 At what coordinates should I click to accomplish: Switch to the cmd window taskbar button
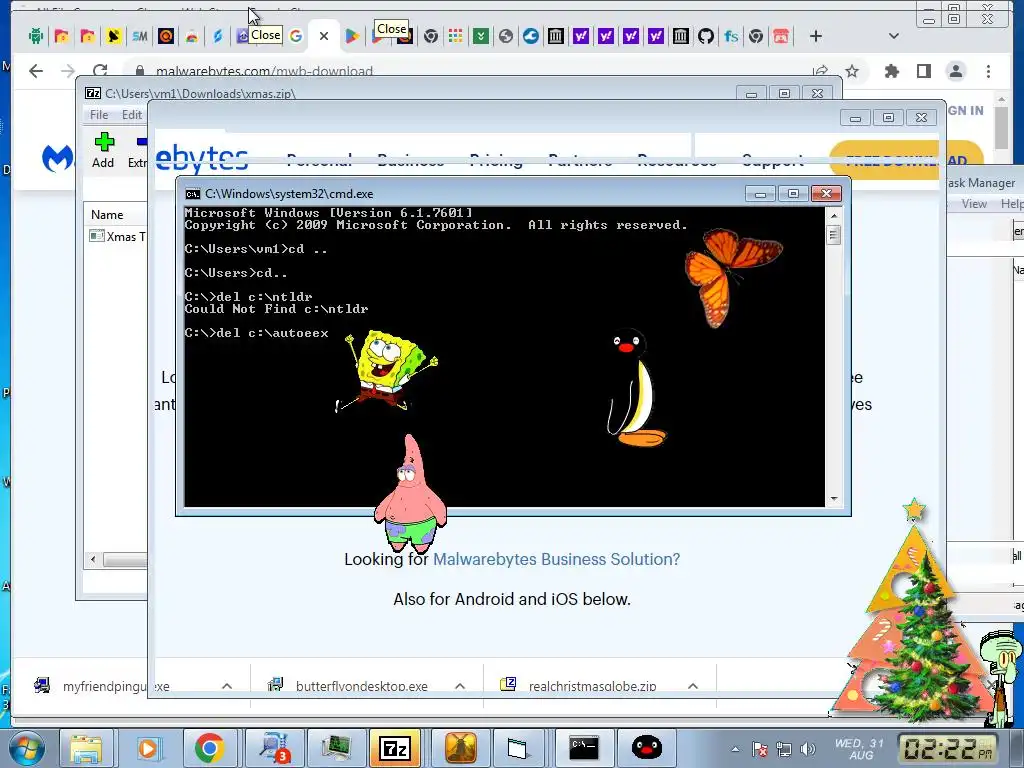click(x=583, y=748)
